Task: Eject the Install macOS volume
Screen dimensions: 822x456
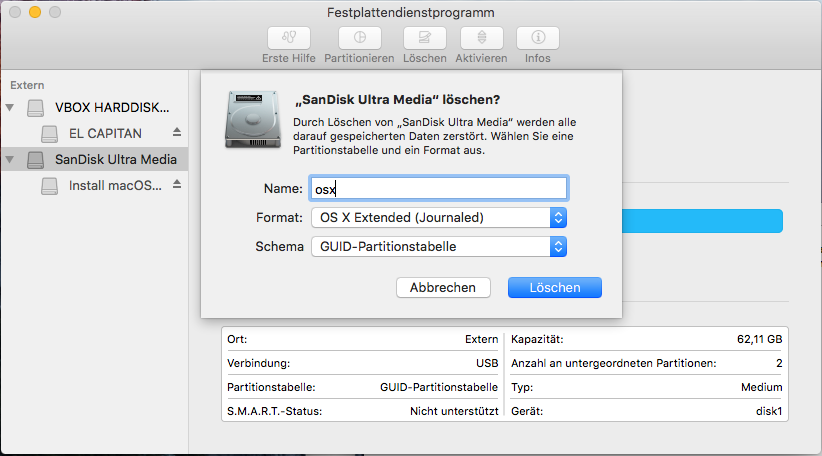Action: coord(177,184)
